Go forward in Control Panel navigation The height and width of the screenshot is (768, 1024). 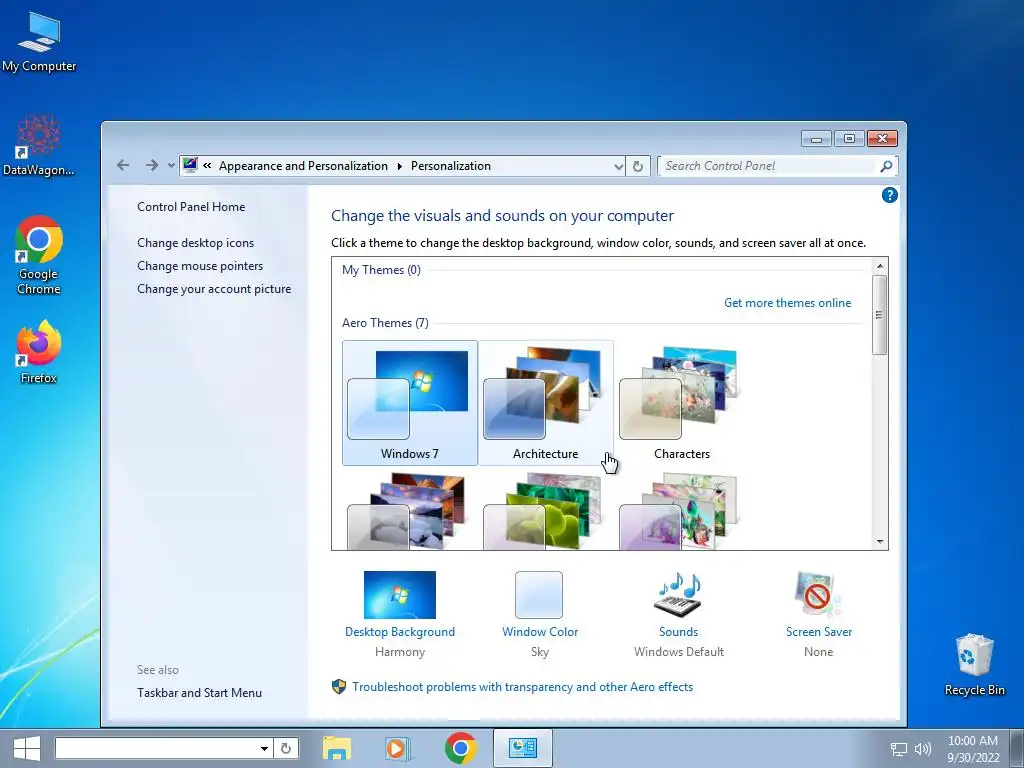[x=152, y=165]
